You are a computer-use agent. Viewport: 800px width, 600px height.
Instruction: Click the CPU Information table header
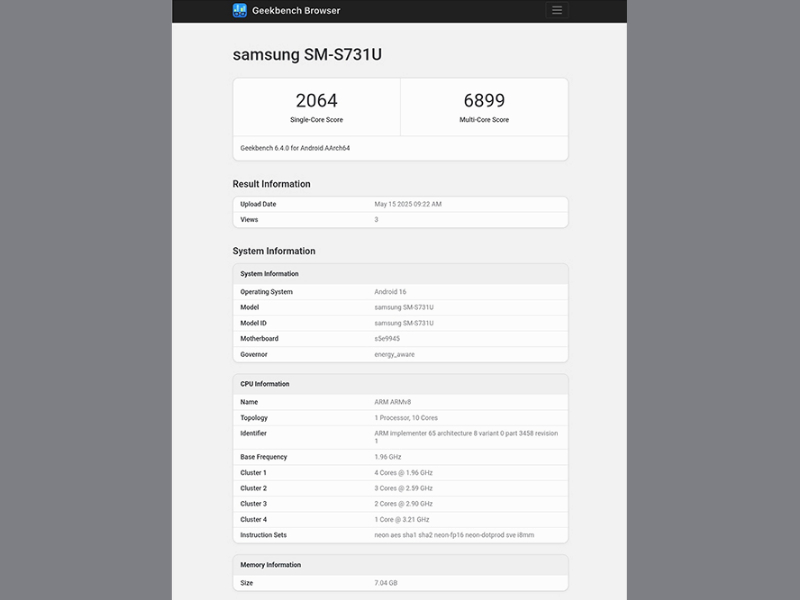(401, 384)
